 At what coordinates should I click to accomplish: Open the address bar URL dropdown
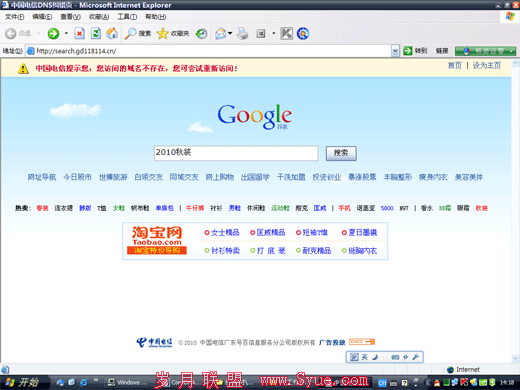[395, 51]
